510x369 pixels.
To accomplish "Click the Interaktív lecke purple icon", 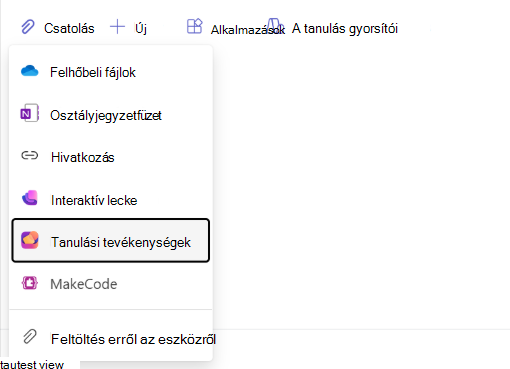I will click(x=30, y=198).
